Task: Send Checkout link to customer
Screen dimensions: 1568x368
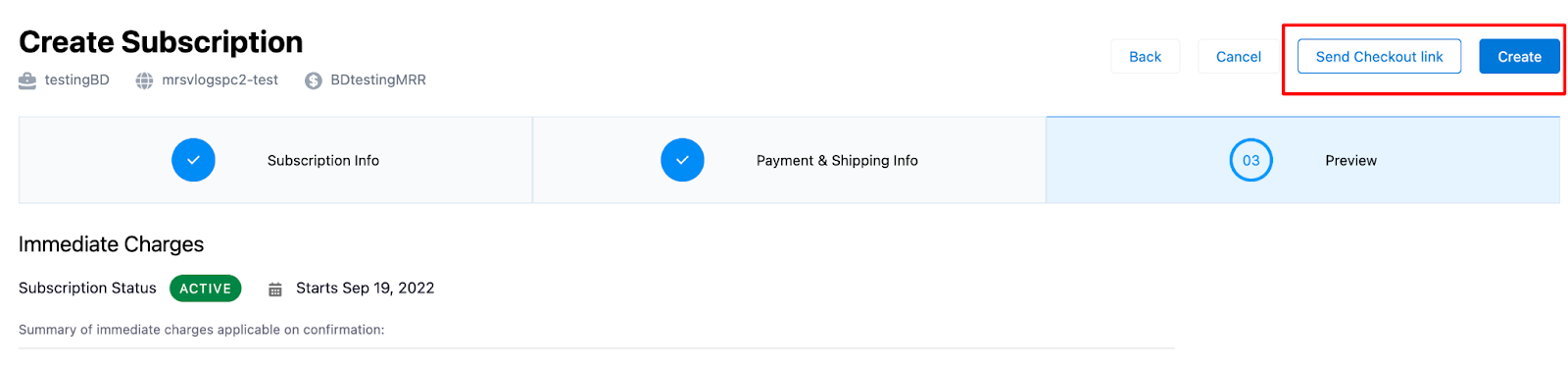Action: tap(1379, 57)
